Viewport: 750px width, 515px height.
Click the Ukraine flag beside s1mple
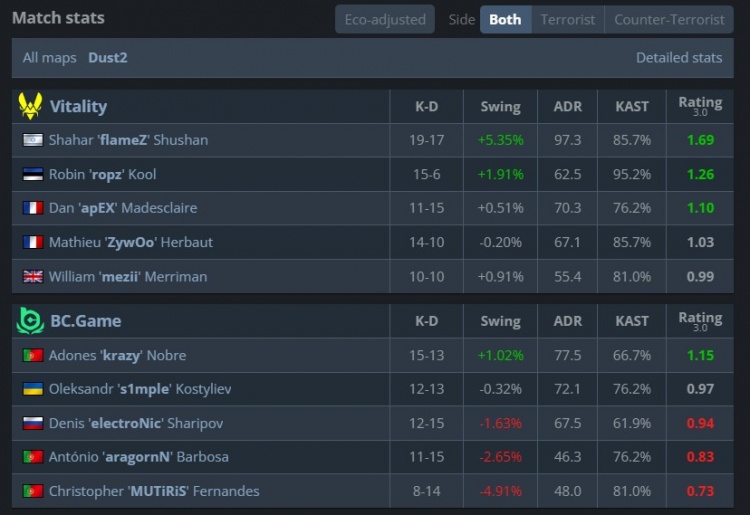[32, 389]
